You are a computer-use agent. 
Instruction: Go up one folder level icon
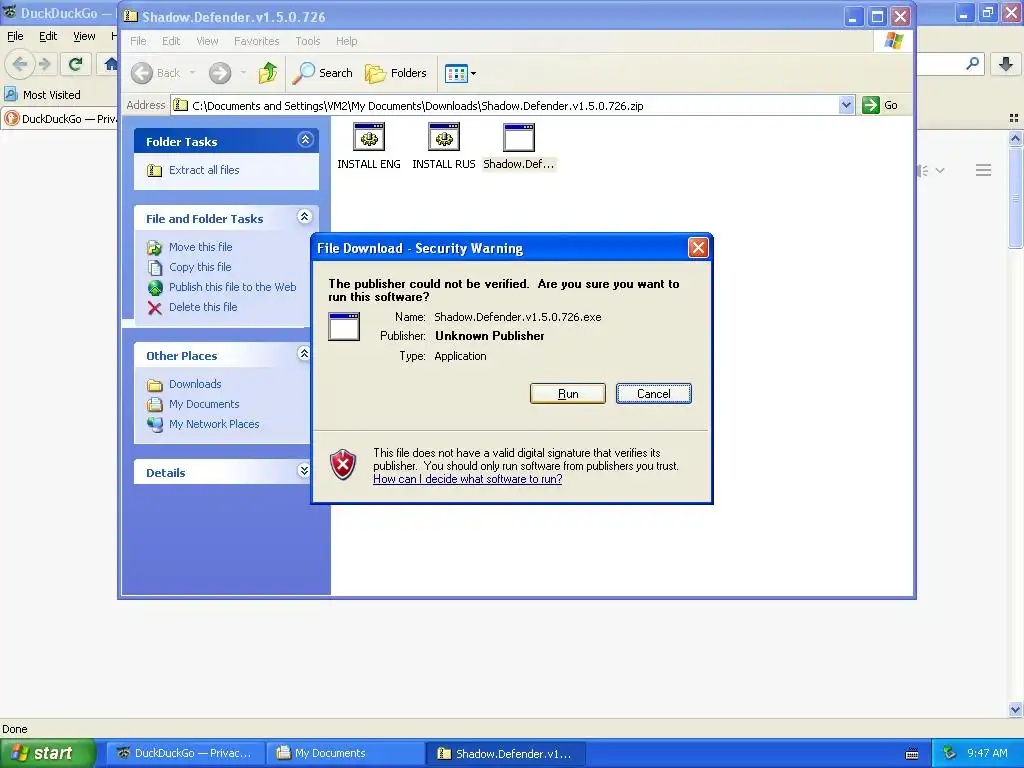click(x=268, y=73)
